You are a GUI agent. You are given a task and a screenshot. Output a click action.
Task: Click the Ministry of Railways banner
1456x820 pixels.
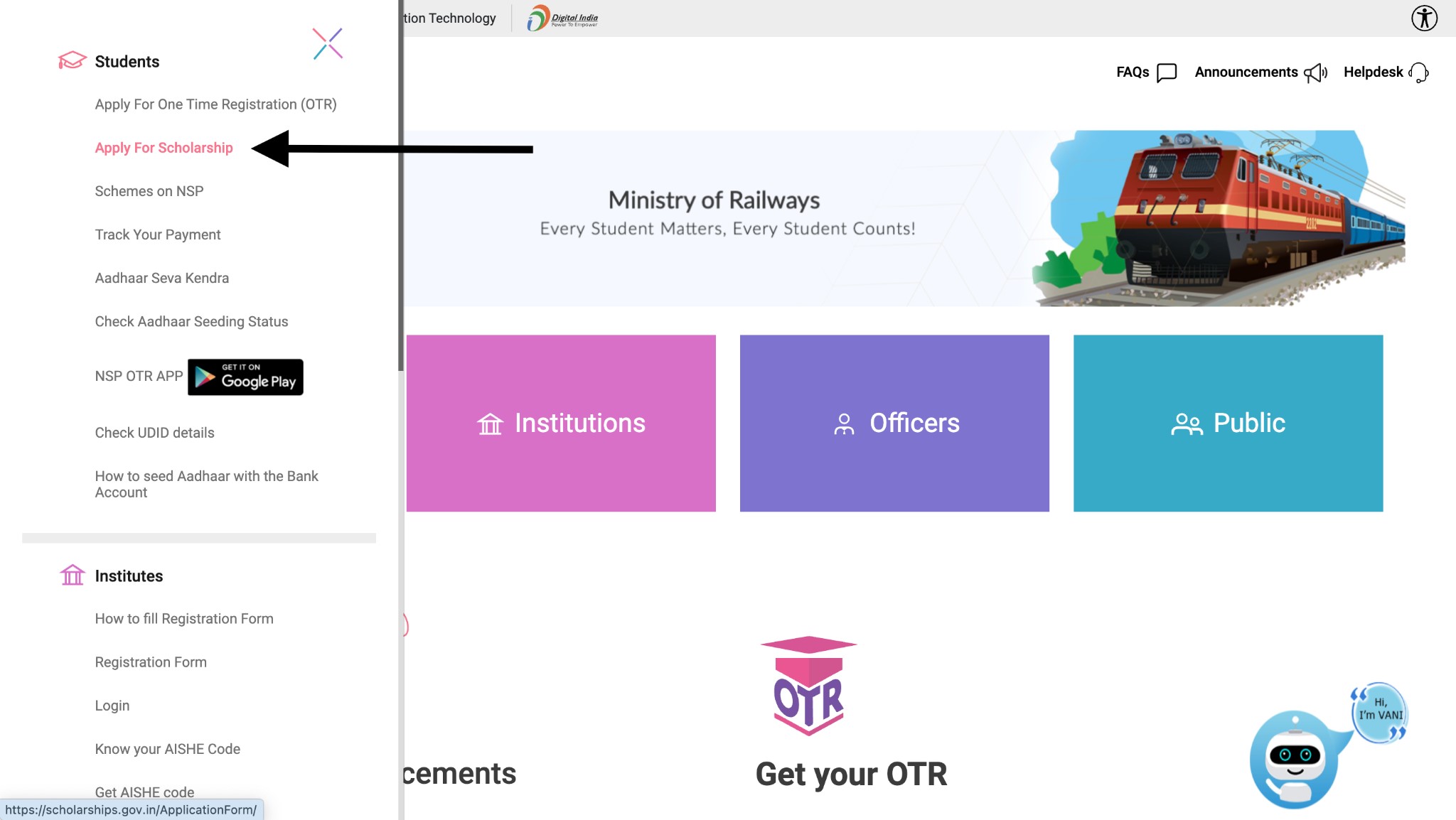pyautogui.click(x=904, y=218)
